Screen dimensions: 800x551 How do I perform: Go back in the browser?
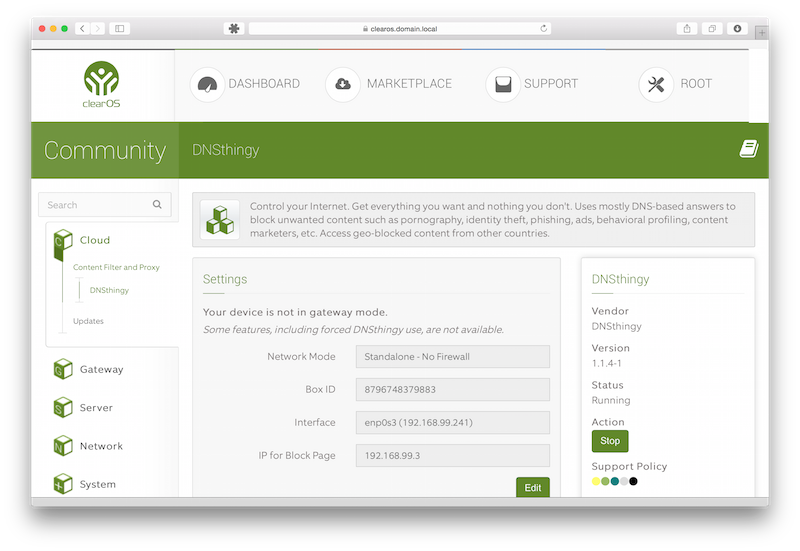(82, 29)
